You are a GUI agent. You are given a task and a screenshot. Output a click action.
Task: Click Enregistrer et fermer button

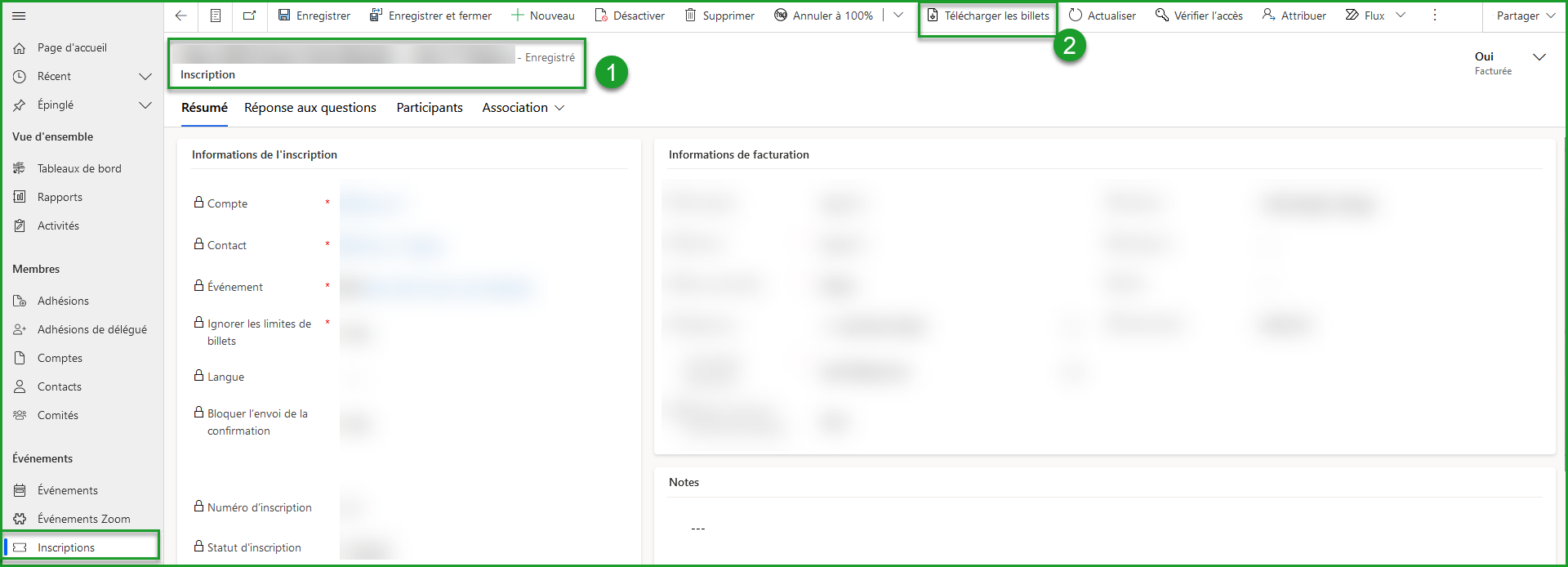tap(430, 16)
